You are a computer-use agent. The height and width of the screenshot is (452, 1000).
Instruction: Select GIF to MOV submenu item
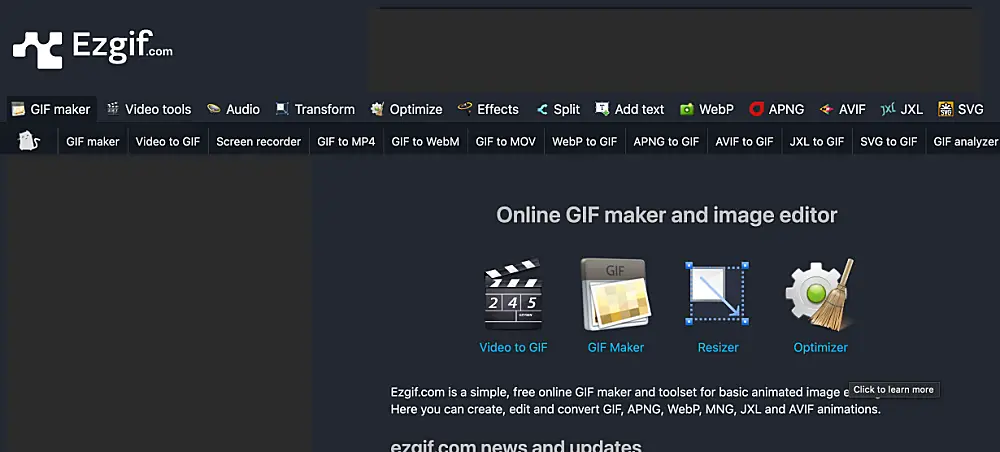tap(506, 142)
